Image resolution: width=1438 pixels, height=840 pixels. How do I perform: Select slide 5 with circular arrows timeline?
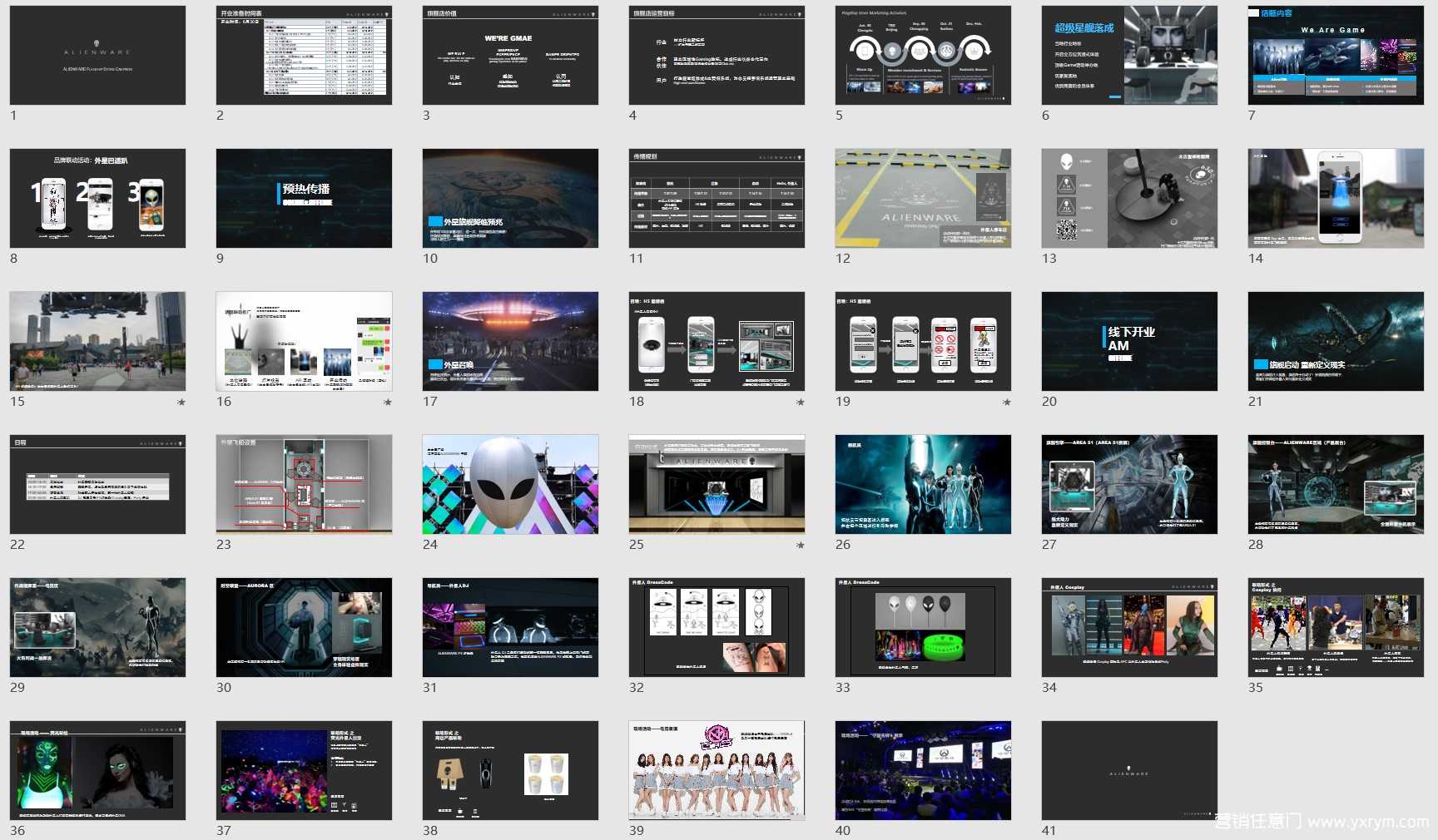click(923, 55)
